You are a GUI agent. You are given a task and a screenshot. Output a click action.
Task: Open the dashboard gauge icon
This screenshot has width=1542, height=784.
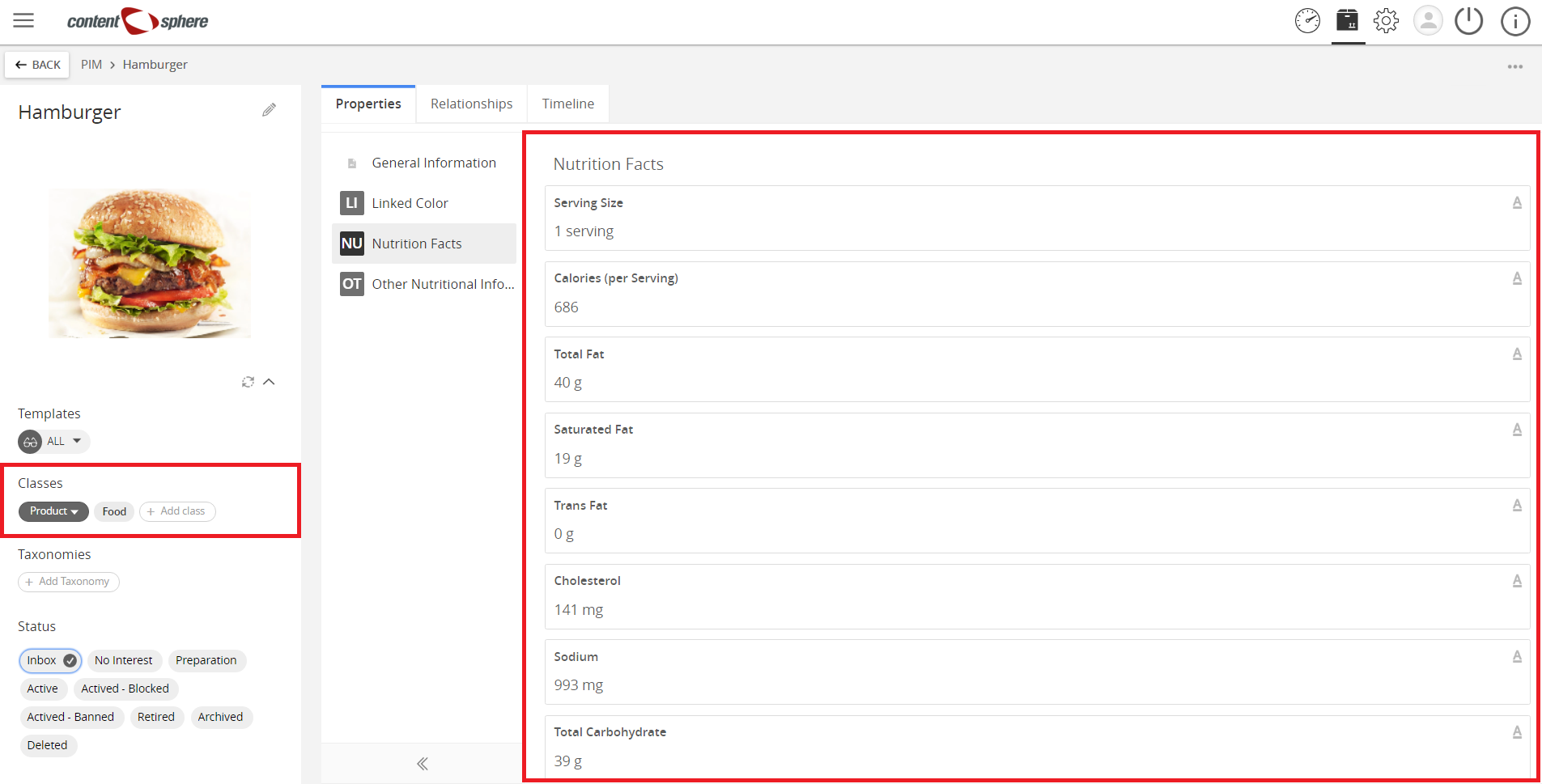[x=1307, y=21]
